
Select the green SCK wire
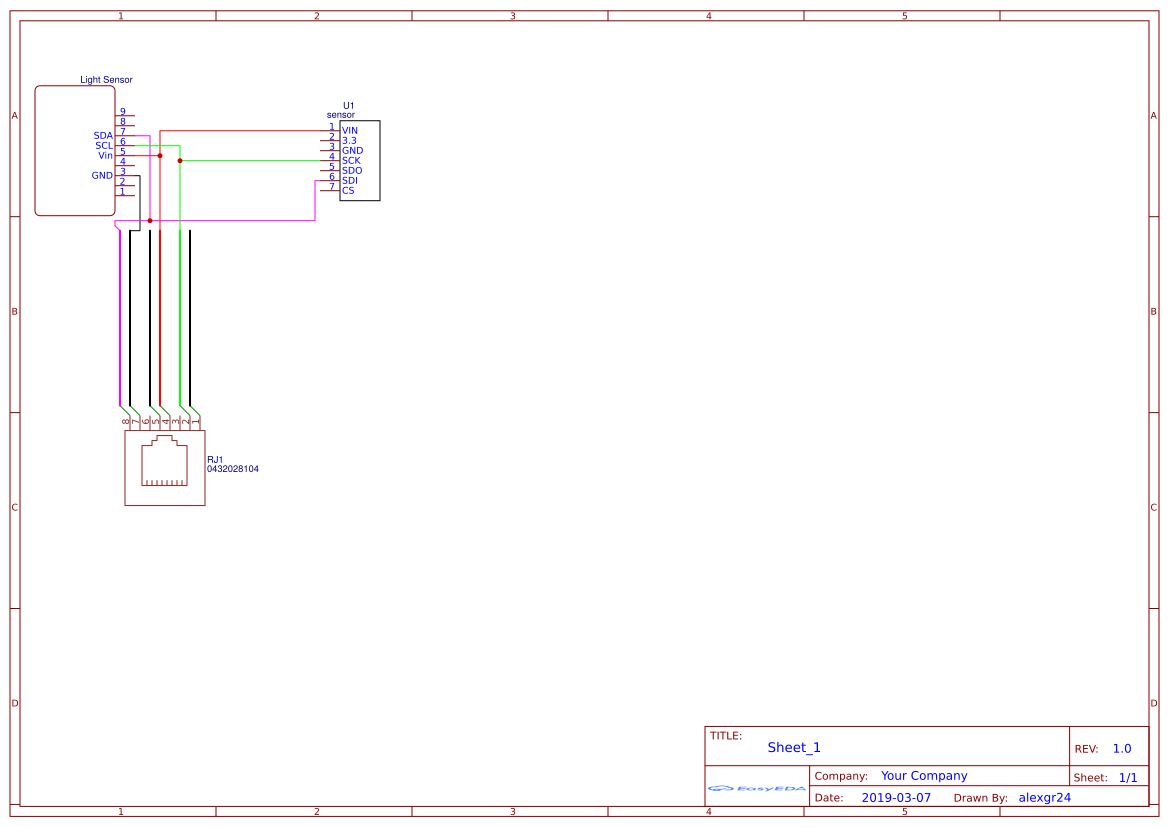click(x=250, y=161)
